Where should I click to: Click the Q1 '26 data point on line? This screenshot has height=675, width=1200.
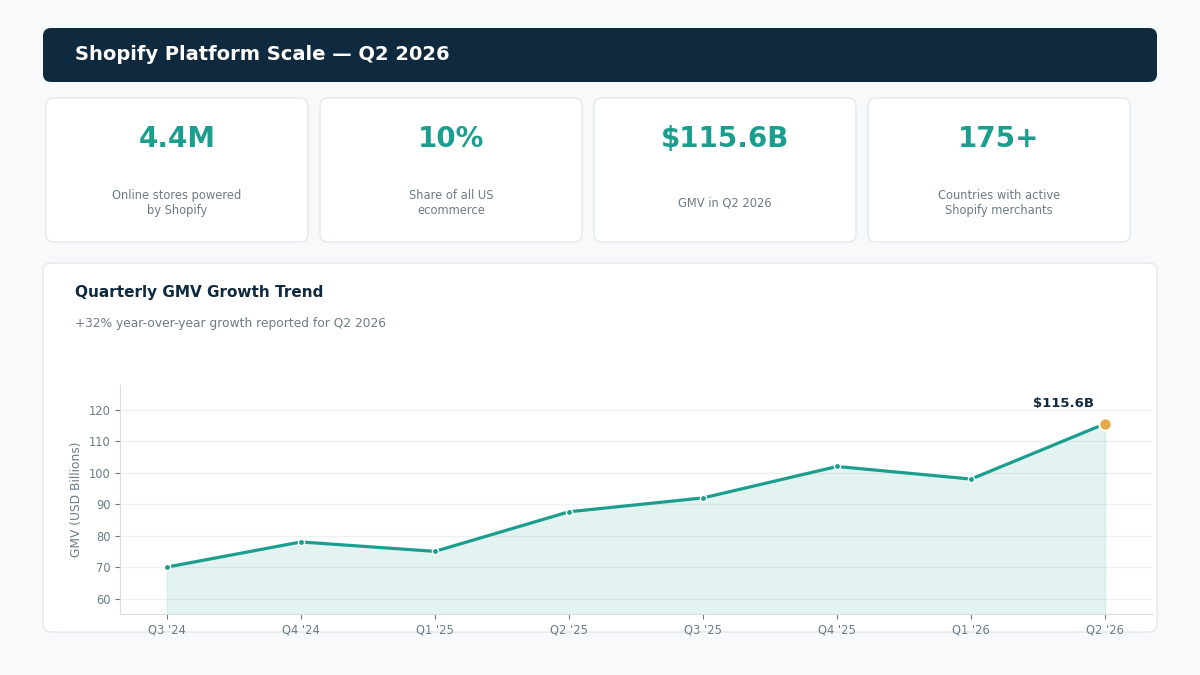pos(971,479)
